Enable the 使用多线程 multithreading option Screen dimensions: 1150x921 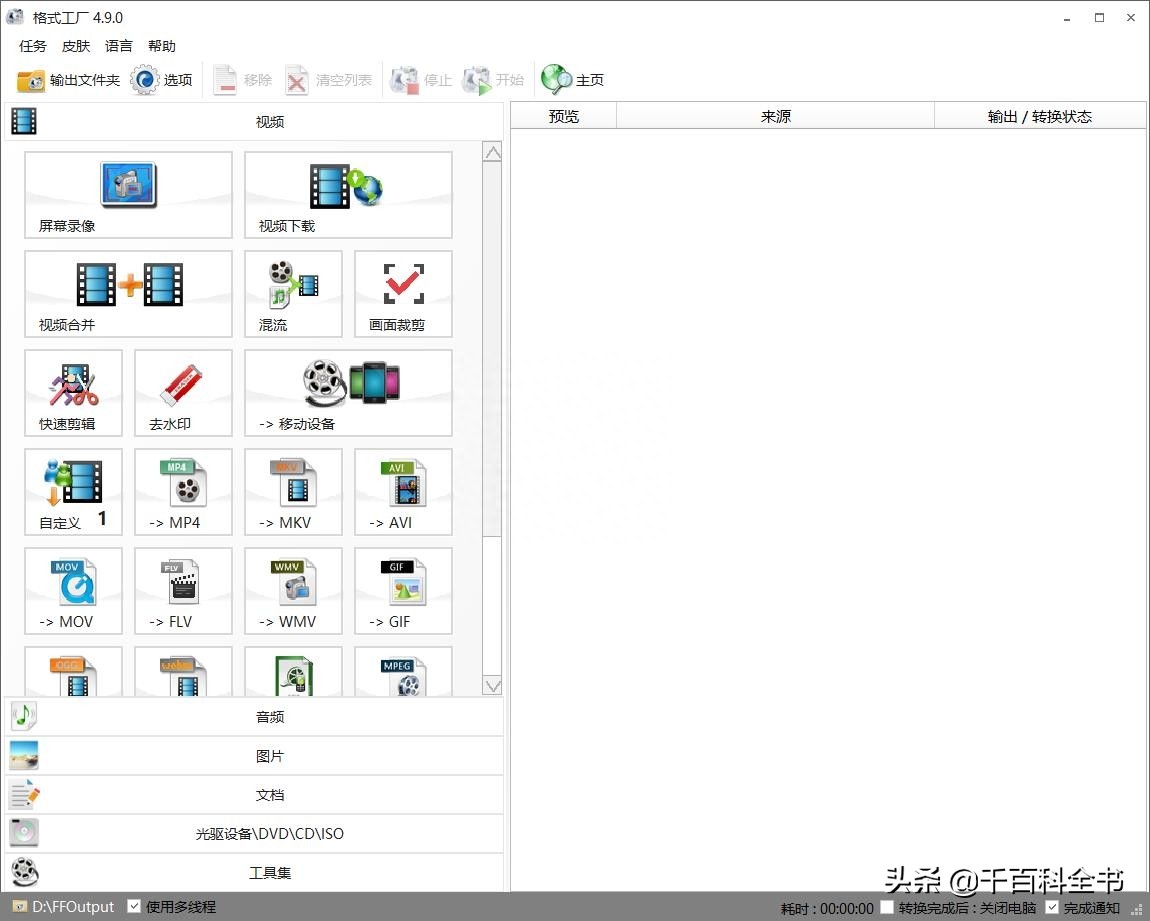pyautogui.click(x=134, y=906)
